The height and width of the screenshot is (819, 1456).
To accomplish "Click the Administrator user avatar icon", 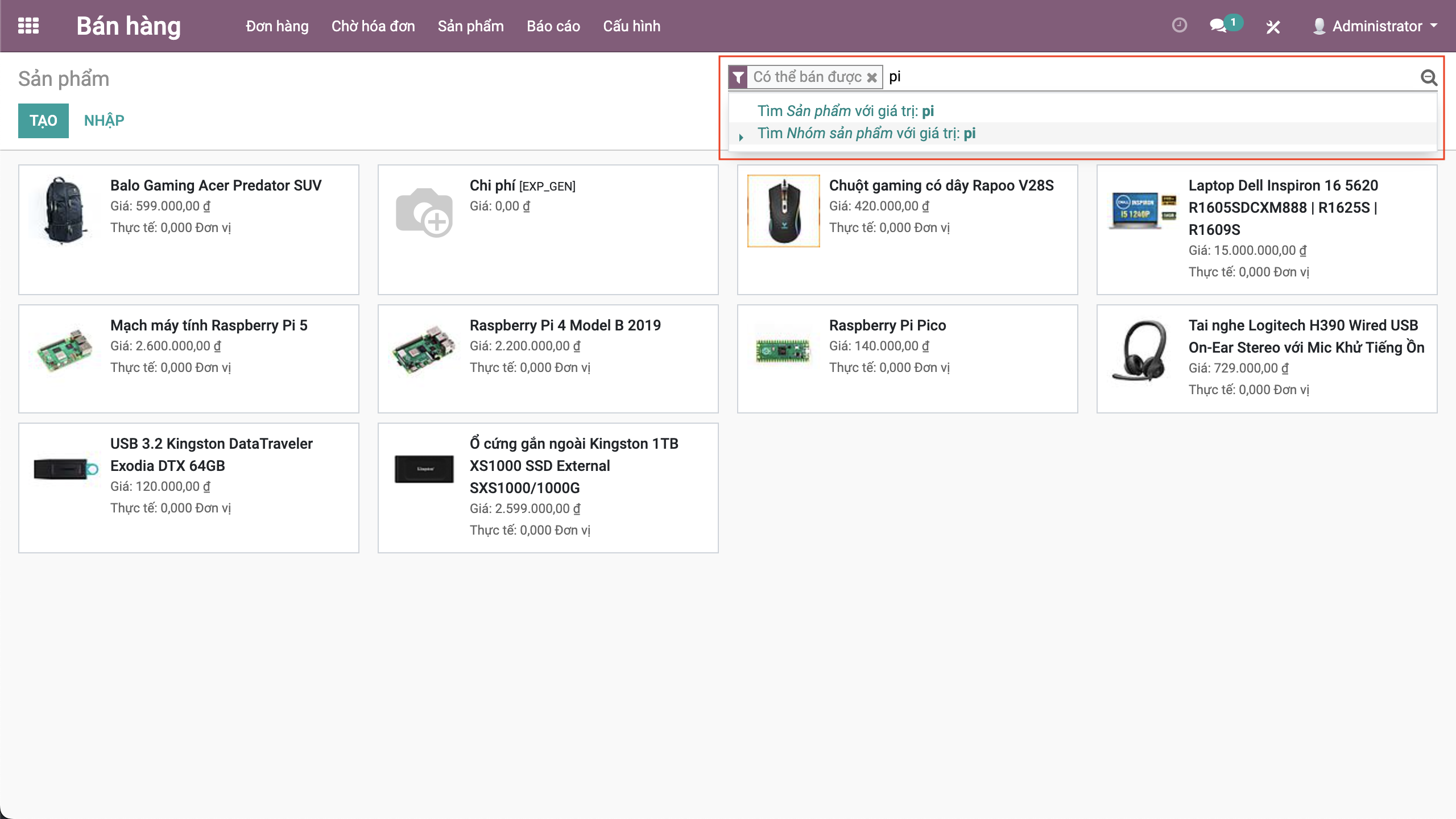I will [1319, 26].
